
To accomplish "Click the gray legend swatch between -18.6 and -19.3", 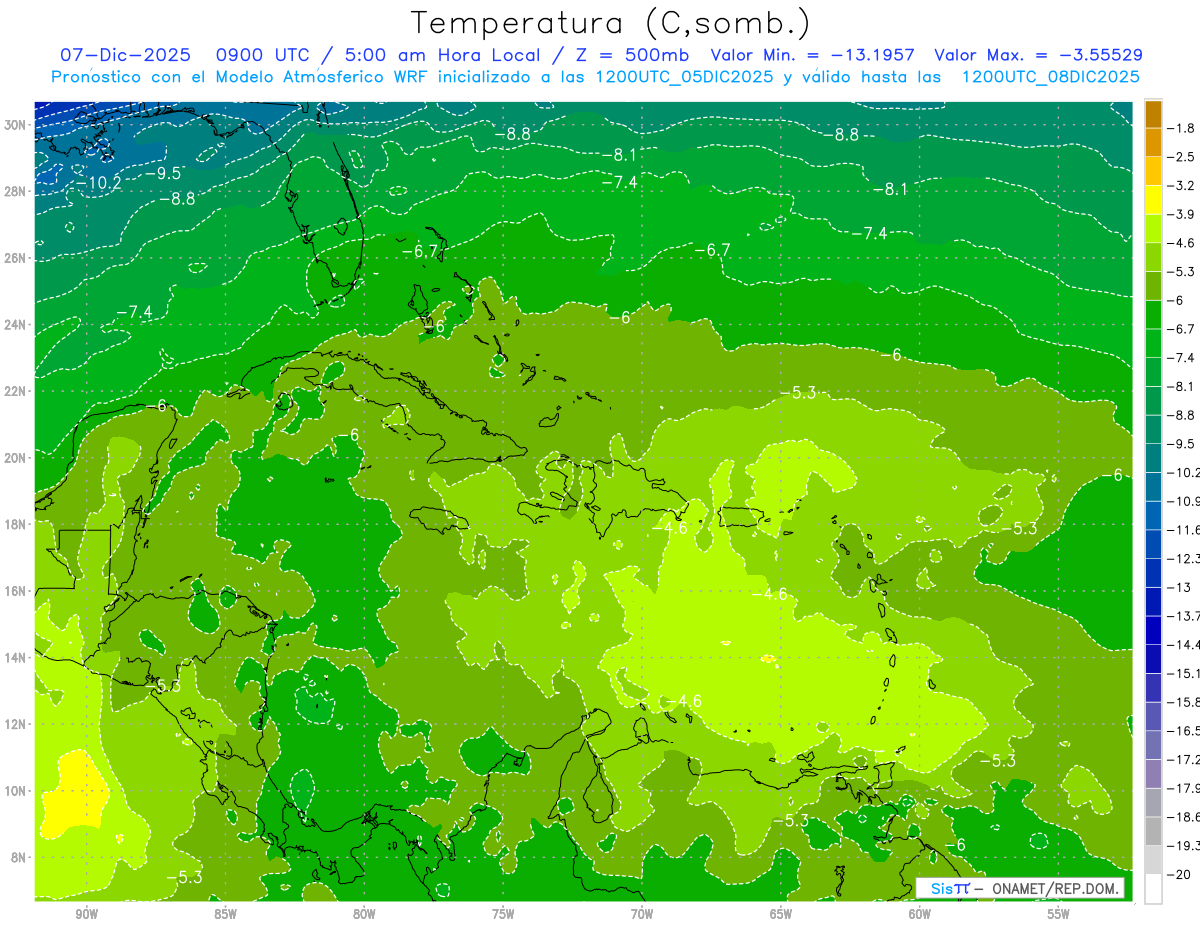I will point(1153,831).
